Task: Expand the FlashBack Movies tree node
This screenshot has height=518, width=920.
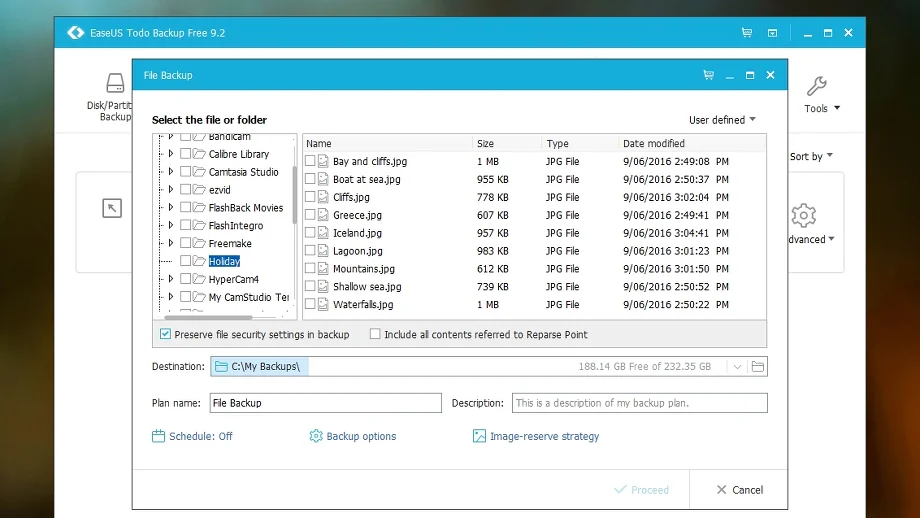Action: (x=171, y=207)
